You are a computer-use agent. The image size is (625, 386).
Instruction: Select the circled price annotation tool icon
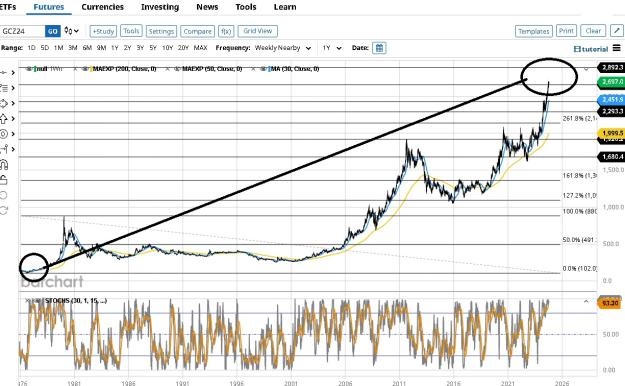pos(4,134)
